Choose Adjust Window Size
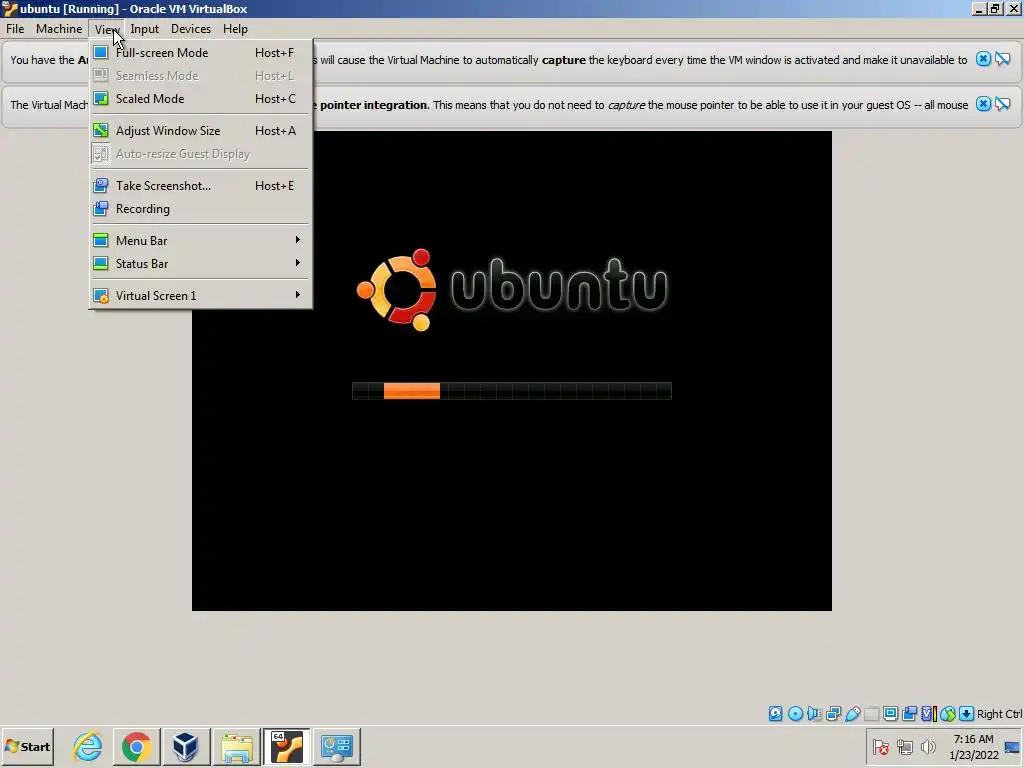Image resolution: width=1024 pixels, height=768 pixels. pos(200,131)
